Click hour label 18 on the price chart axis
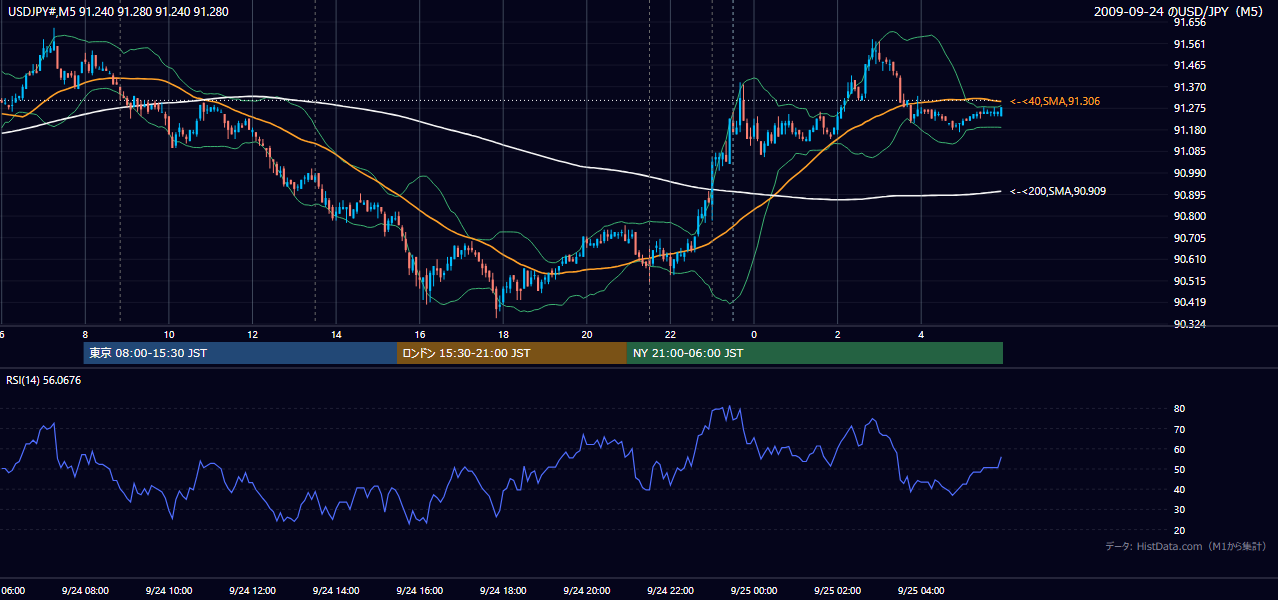This screenshot has width=1278, height=600. pyautogui.click(x=503, y=334)
